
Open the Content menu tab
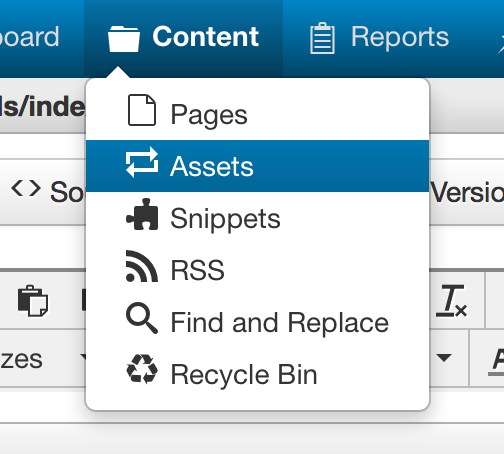click(x=183, y=37)
